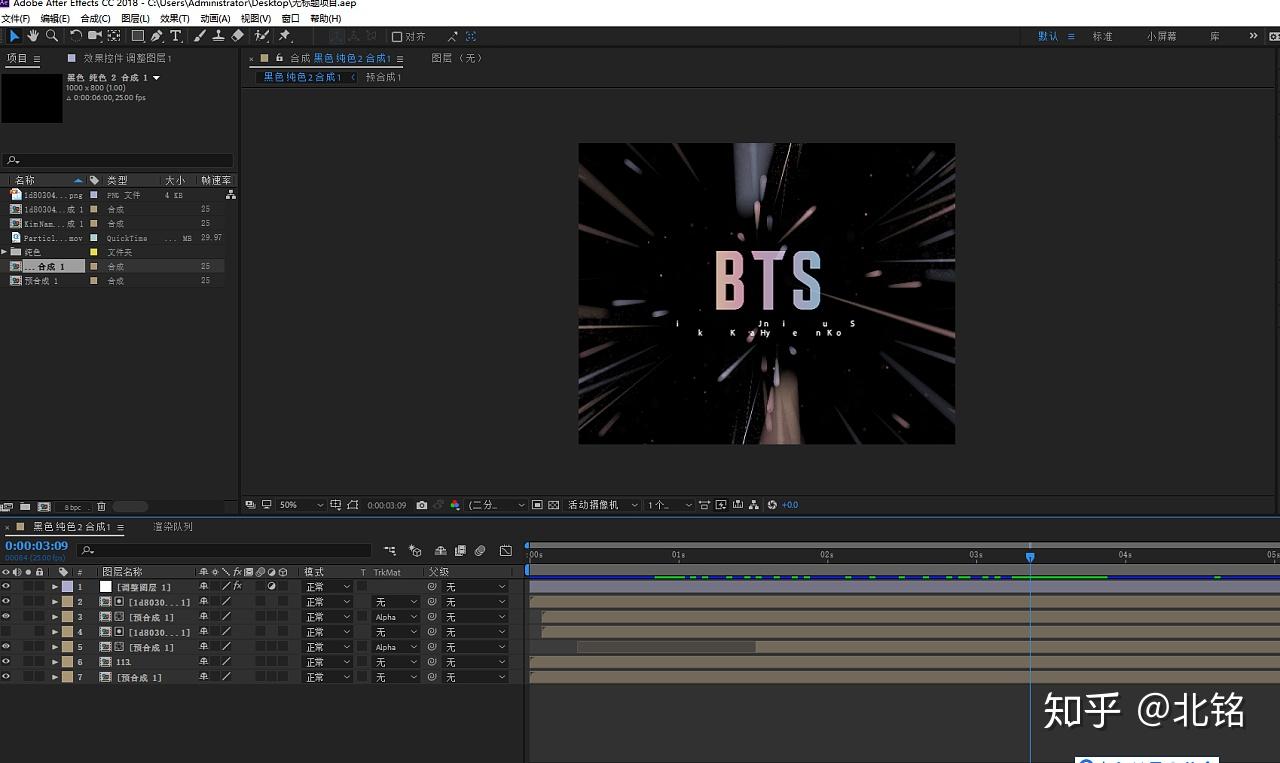Image resolution: width=1280 pixels, height=763 pixels.
Task: Select the Hand tool
Action: pyautogui.click(x=33, y=36)
